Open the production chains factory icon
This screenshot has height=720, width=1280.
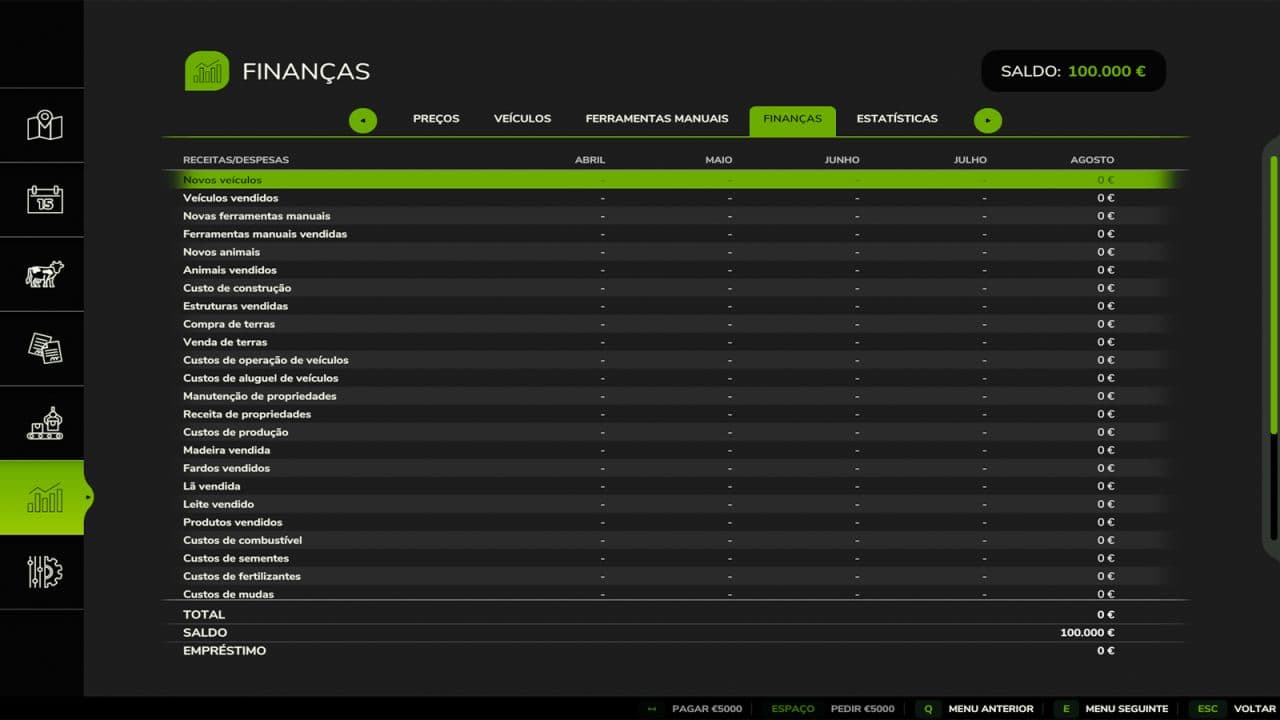(x=44, y=424)
